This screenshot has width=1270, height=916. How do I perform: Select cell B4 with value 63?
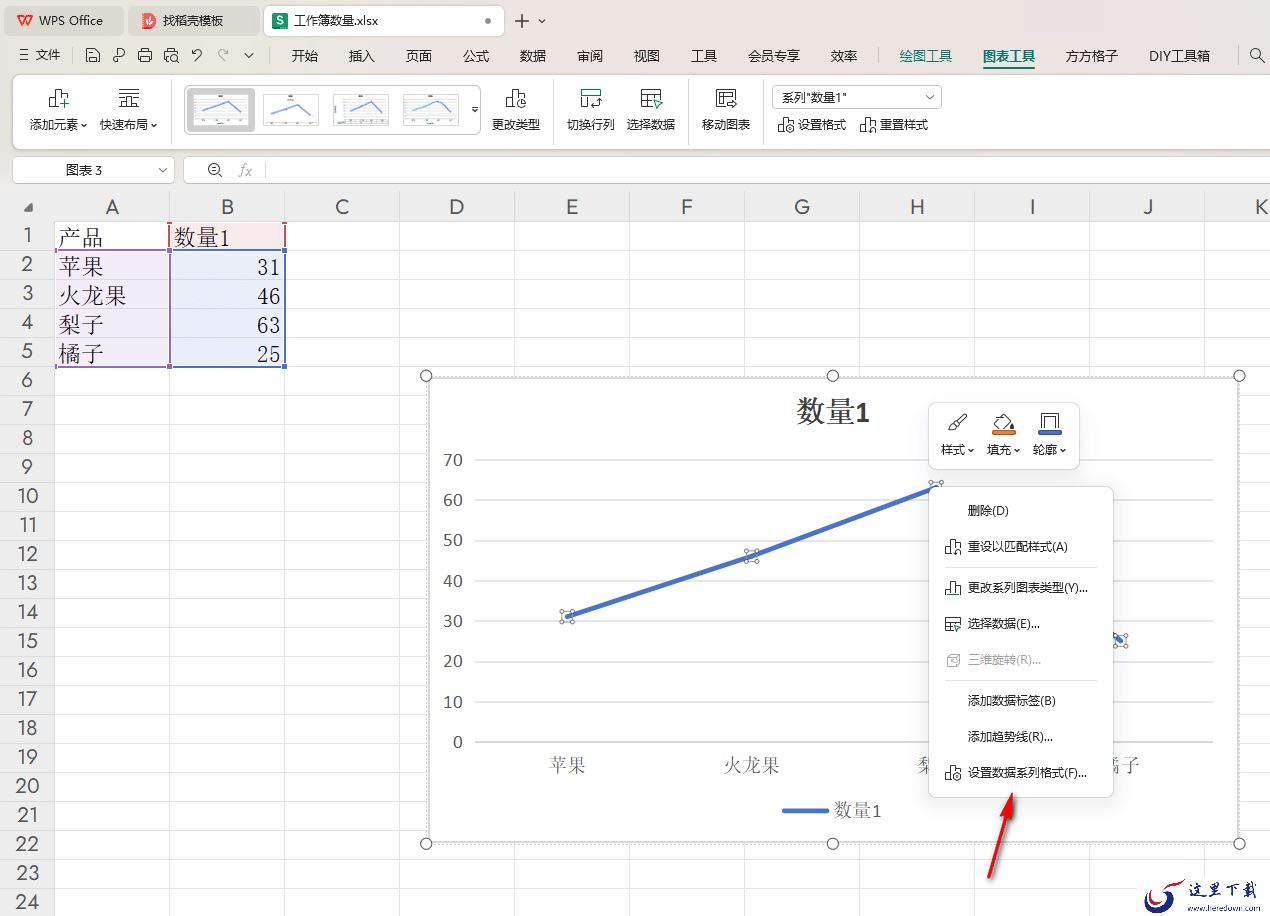click(x=227, y=325)
